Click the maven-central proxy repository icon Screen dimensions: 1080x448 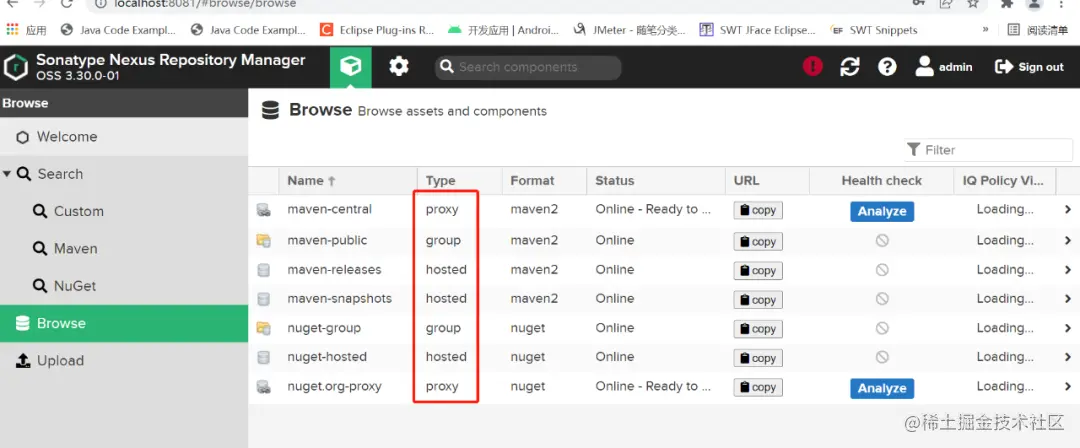263,210
